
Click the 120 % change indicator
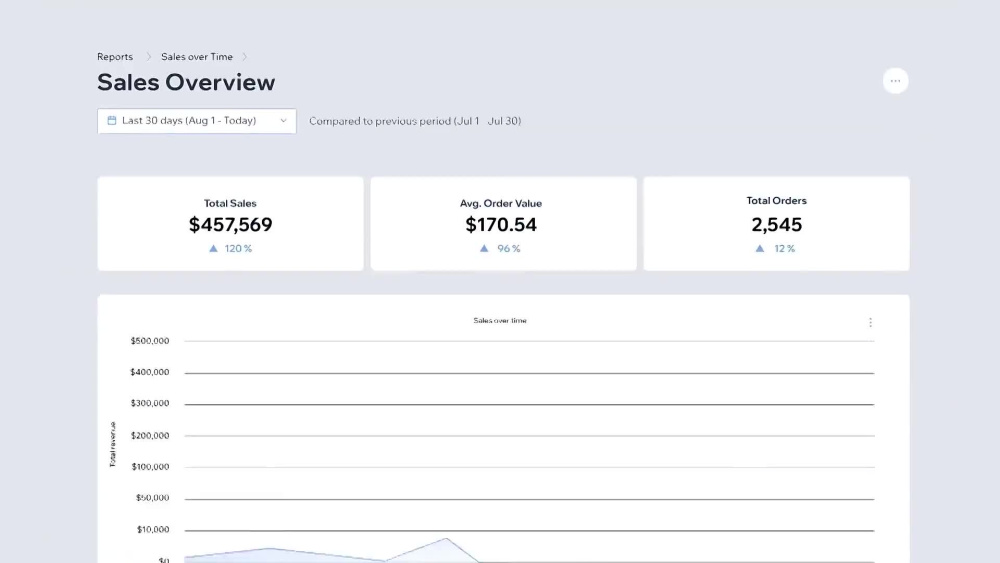pos(238,249)
